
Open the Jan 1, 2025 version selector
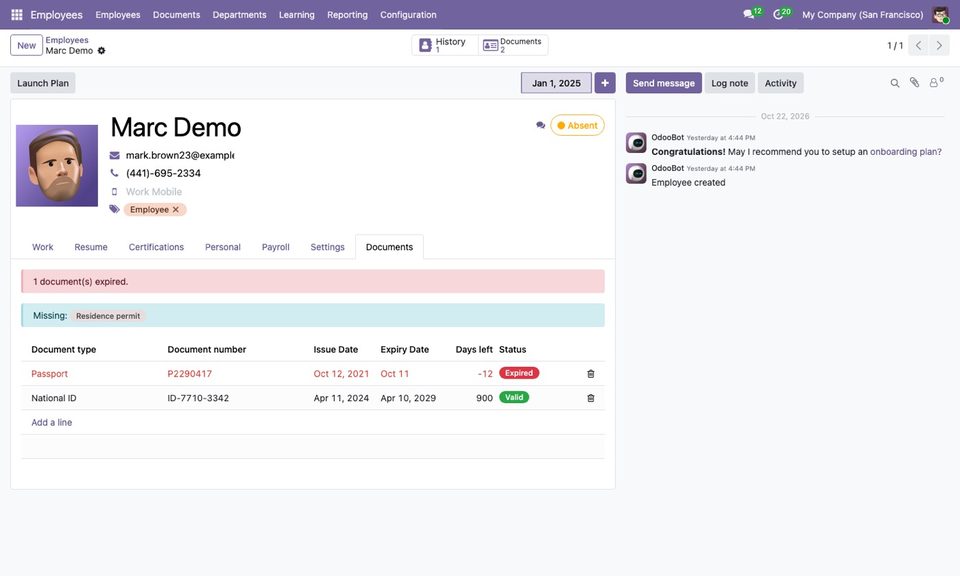pos(556,83)
